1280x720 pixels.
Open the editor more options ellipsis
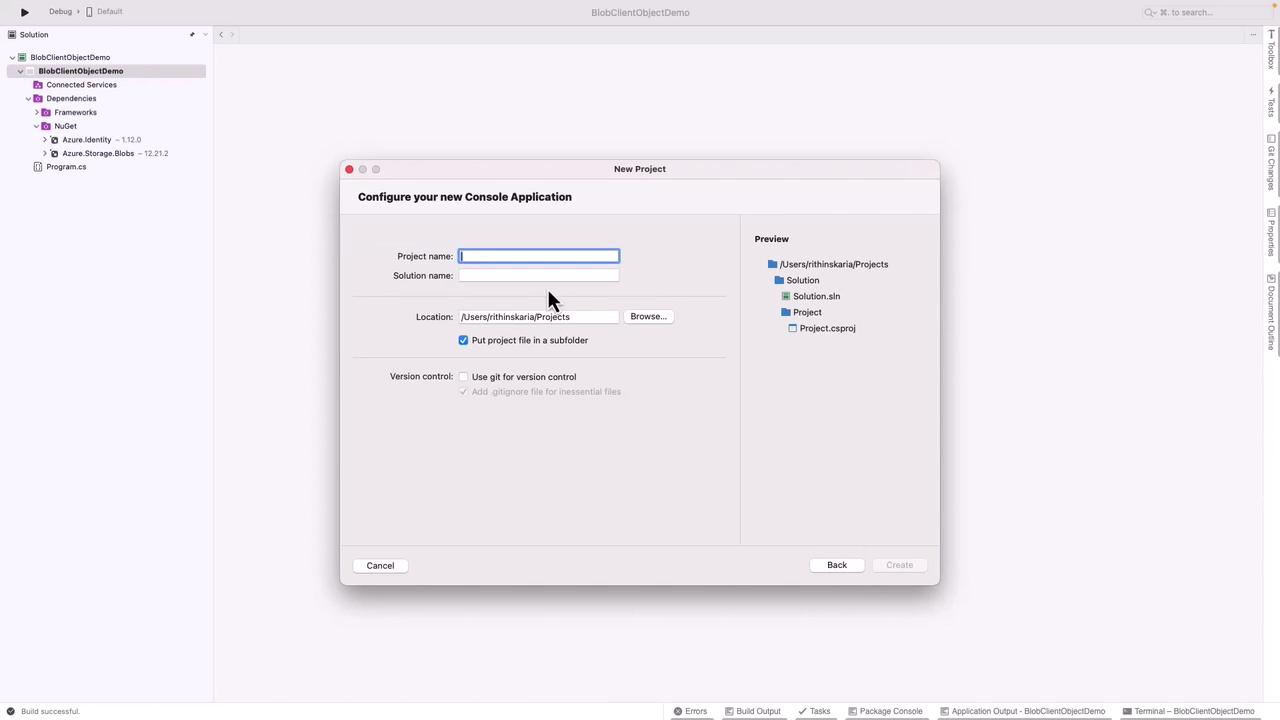coord(1253,35)
